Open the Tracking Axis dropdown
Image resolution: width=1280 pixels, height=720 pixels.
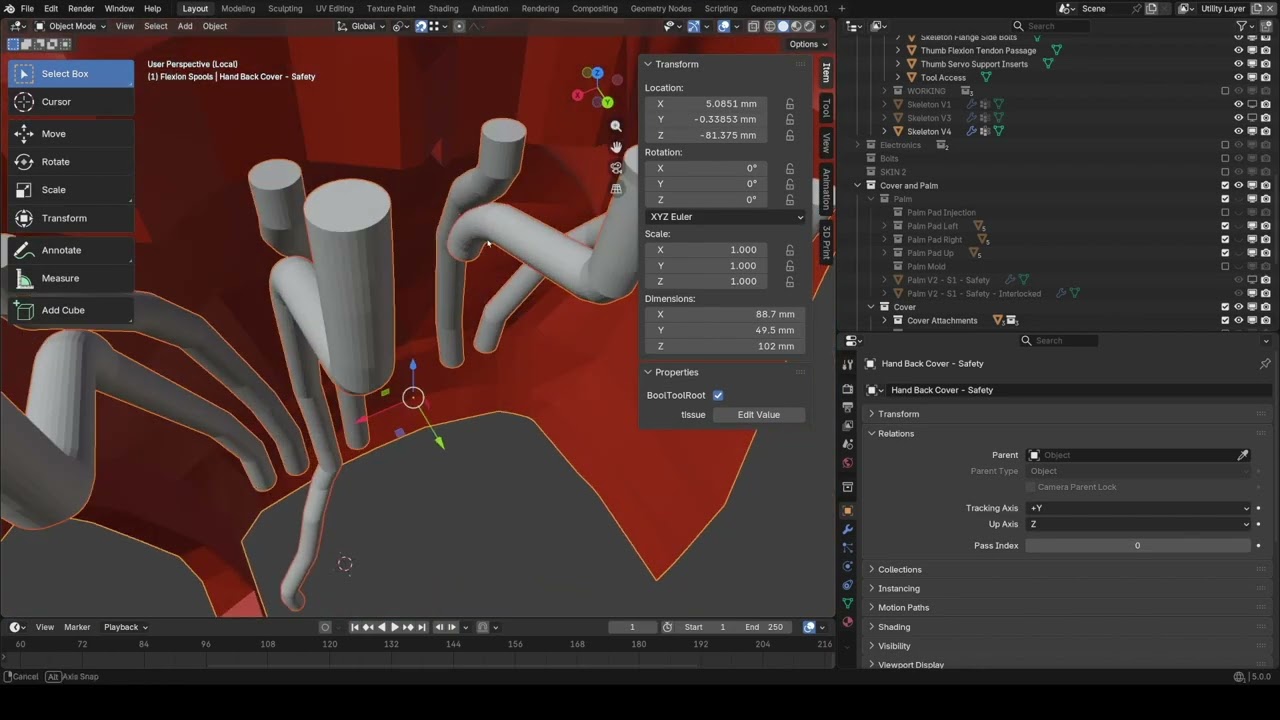[x=1138, y=508]
